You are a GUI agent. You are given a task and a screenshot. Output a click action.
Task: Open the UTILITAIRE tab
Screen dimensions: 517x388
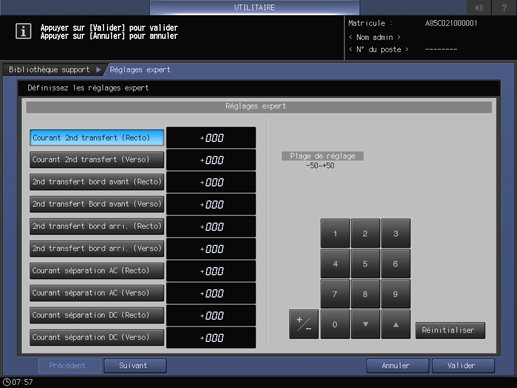pos(254,7)
